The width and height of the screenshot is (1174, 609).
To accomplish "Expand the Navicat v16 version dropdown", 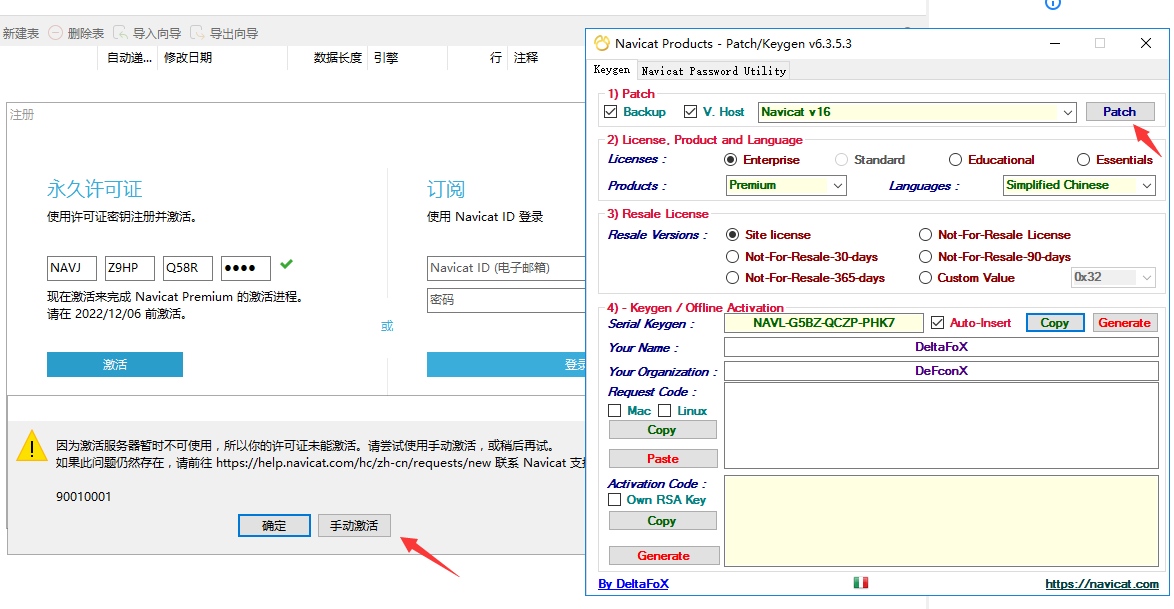I will (1068, 112).
